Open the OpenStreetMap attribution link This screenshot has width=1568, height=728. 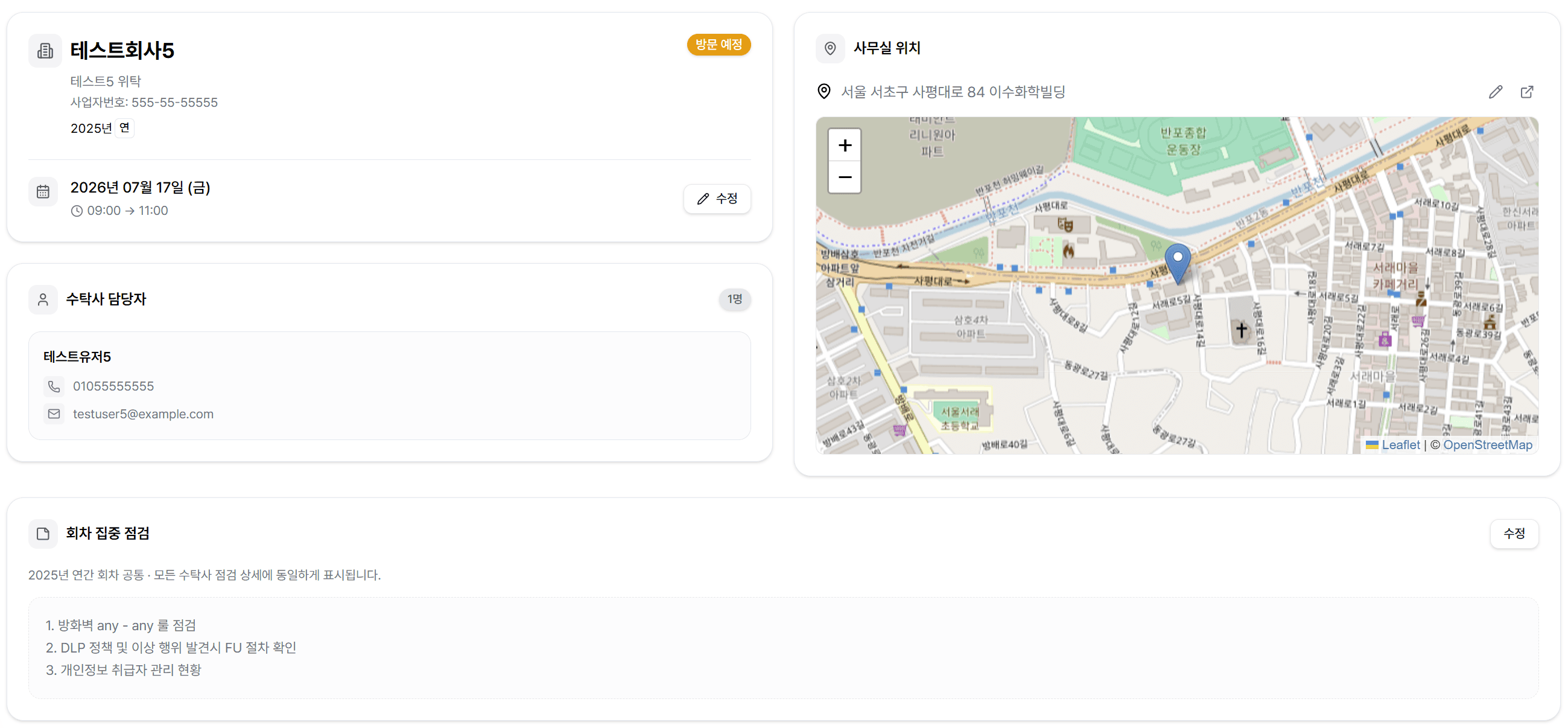click(x=1488, y=445)
